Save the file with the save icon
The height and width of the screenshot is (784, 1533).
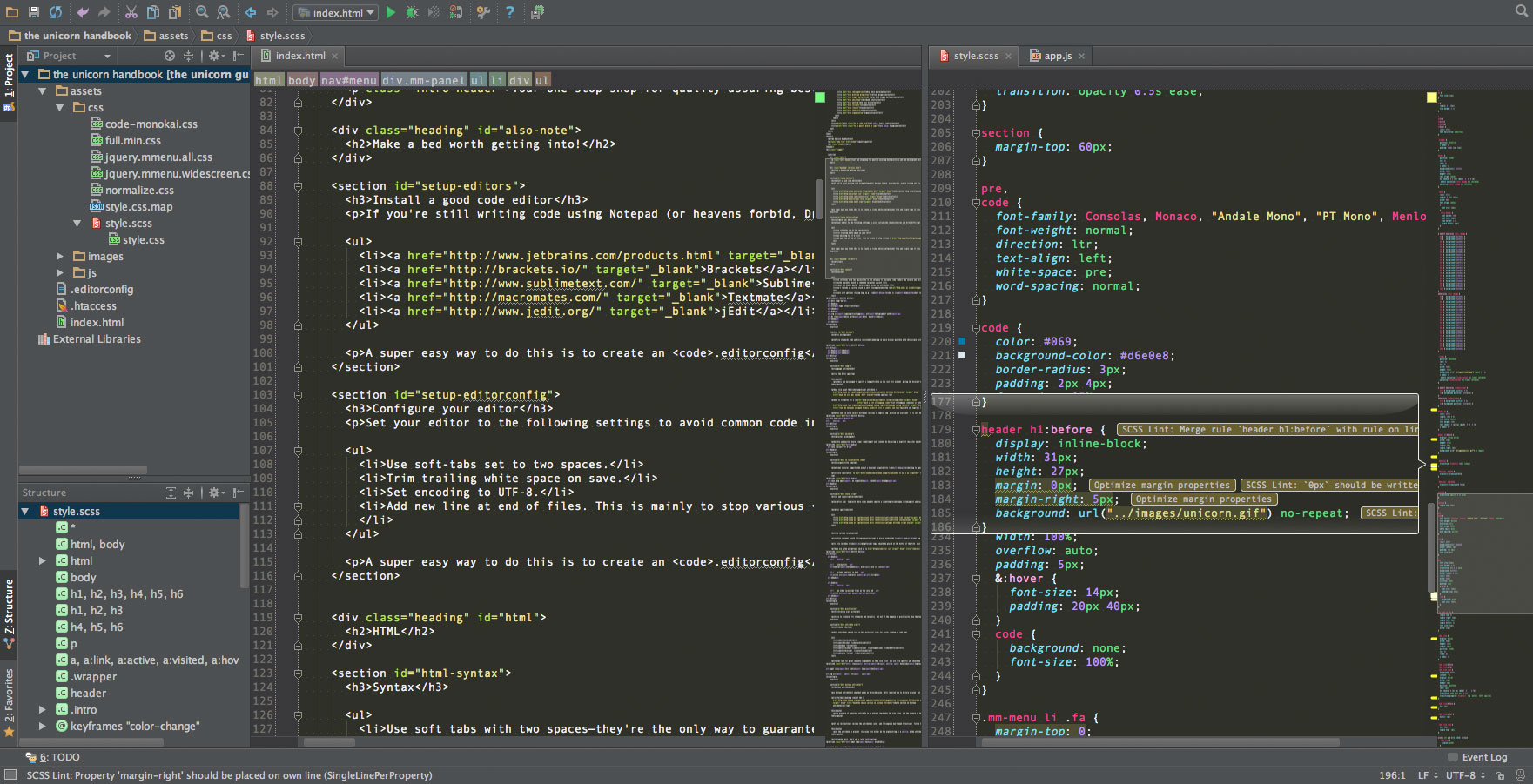pyautogui.click(x=34, y=12)
